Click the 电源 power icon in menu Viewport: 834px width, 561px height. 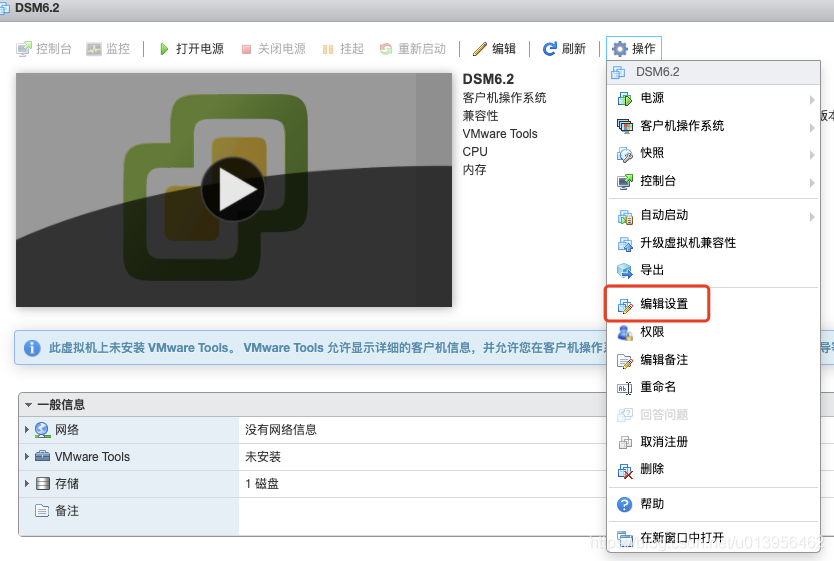[625, 98]
